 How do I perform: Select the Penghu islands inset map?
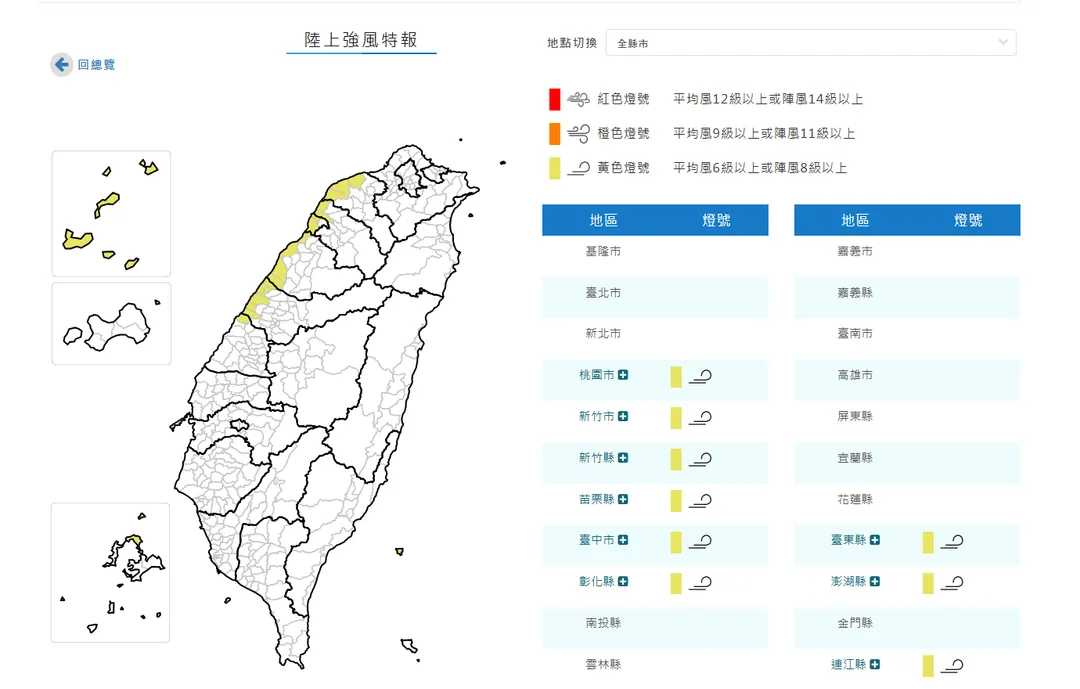click(110, 573)
